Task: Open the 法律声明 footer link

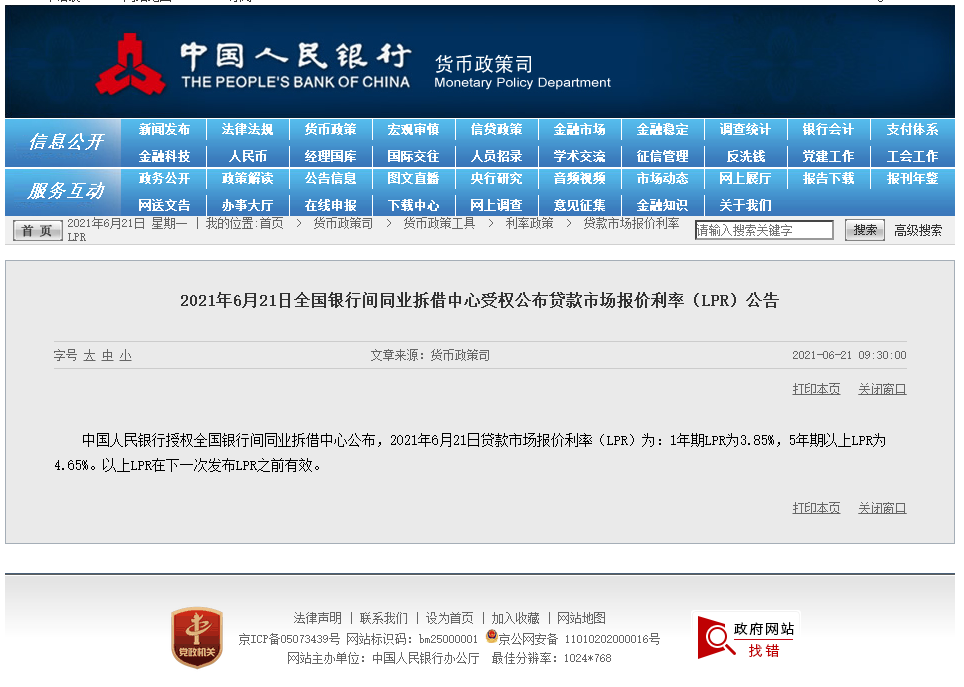Action: (x=317, y=618)
